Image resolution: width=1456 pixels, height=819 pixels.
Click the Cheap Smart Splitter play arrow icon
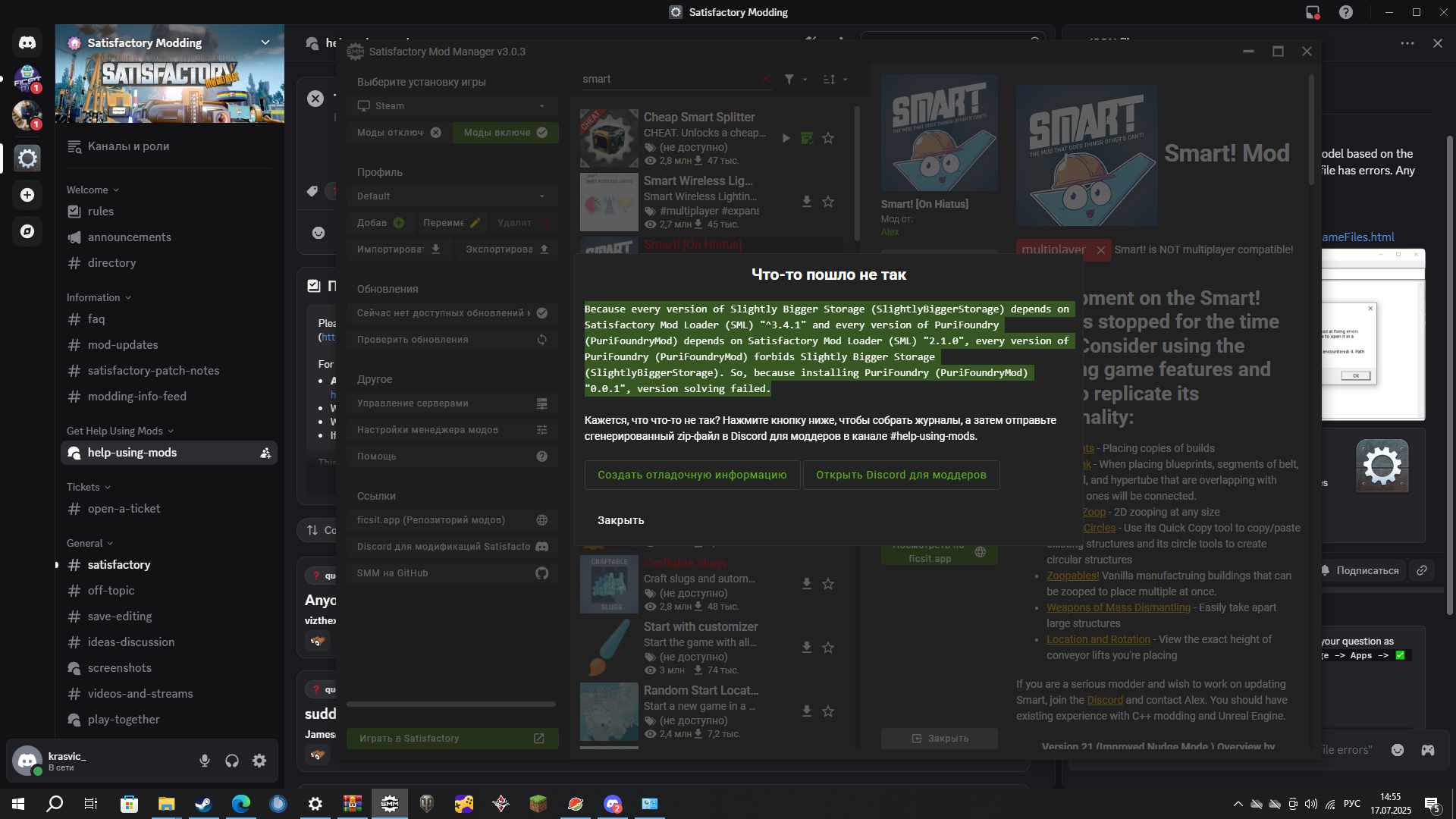786,138
